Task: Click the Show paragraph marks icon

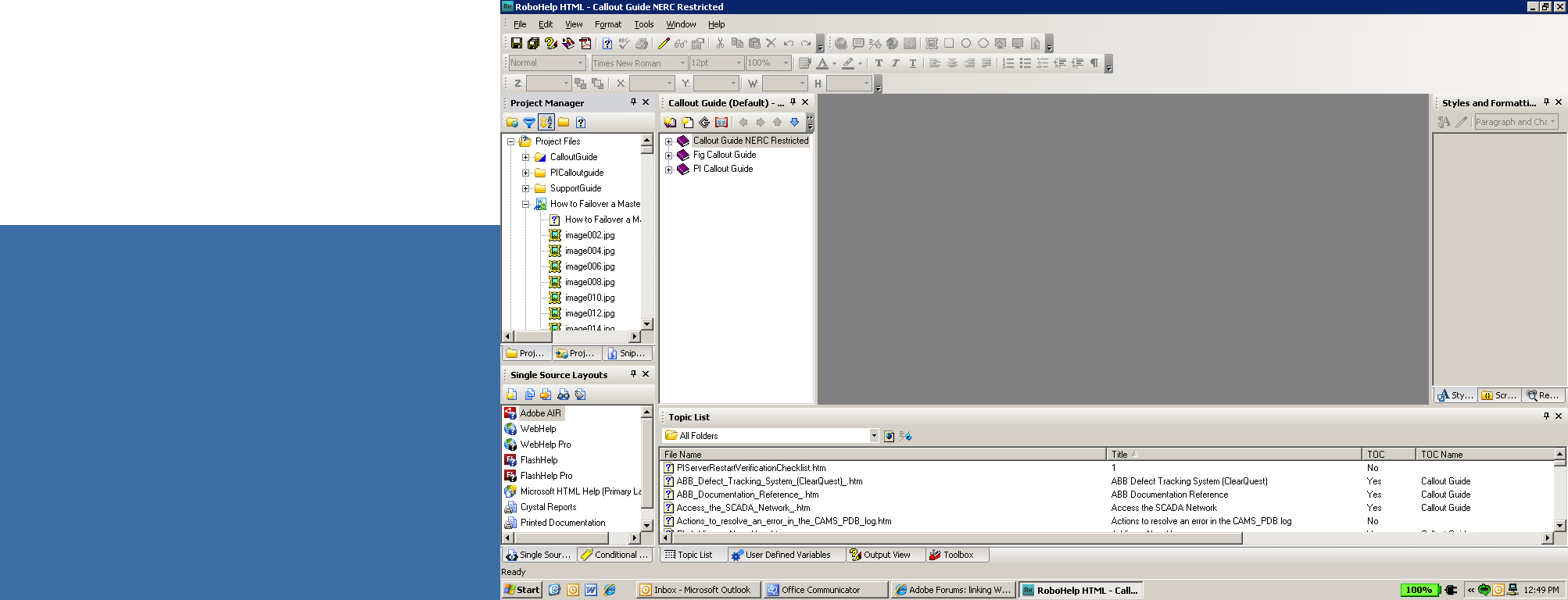Action: coord(1094,63)
